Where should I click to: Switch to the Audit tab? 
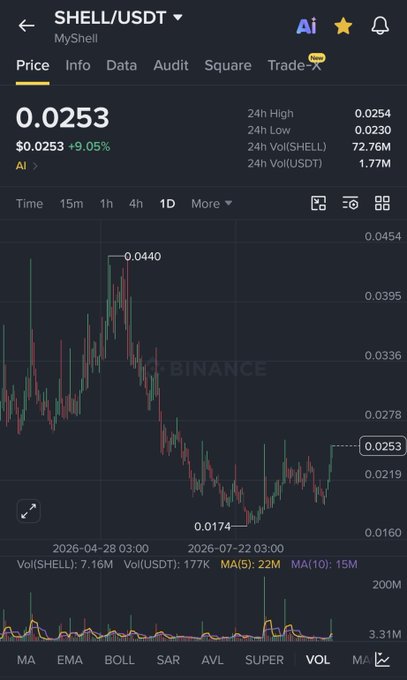(171, 65)
